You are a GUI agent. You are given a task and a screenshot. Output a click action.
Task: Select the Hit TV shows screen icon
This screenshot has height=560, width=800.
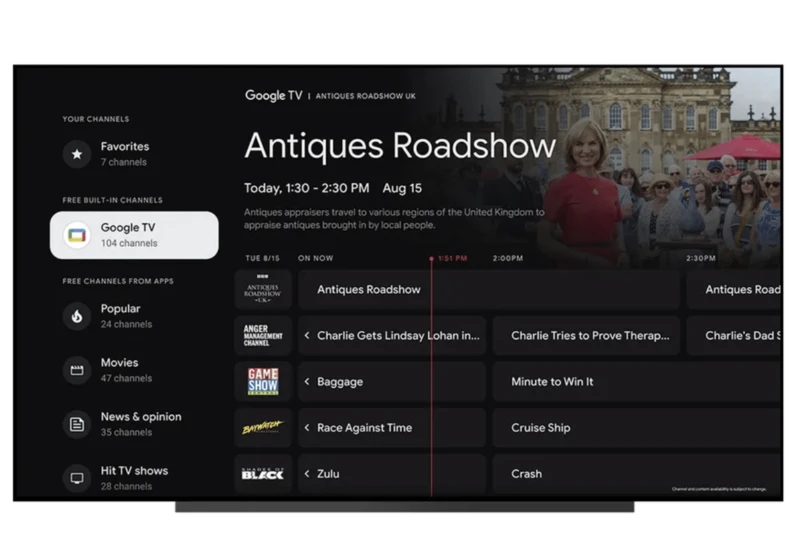[77, 478]
